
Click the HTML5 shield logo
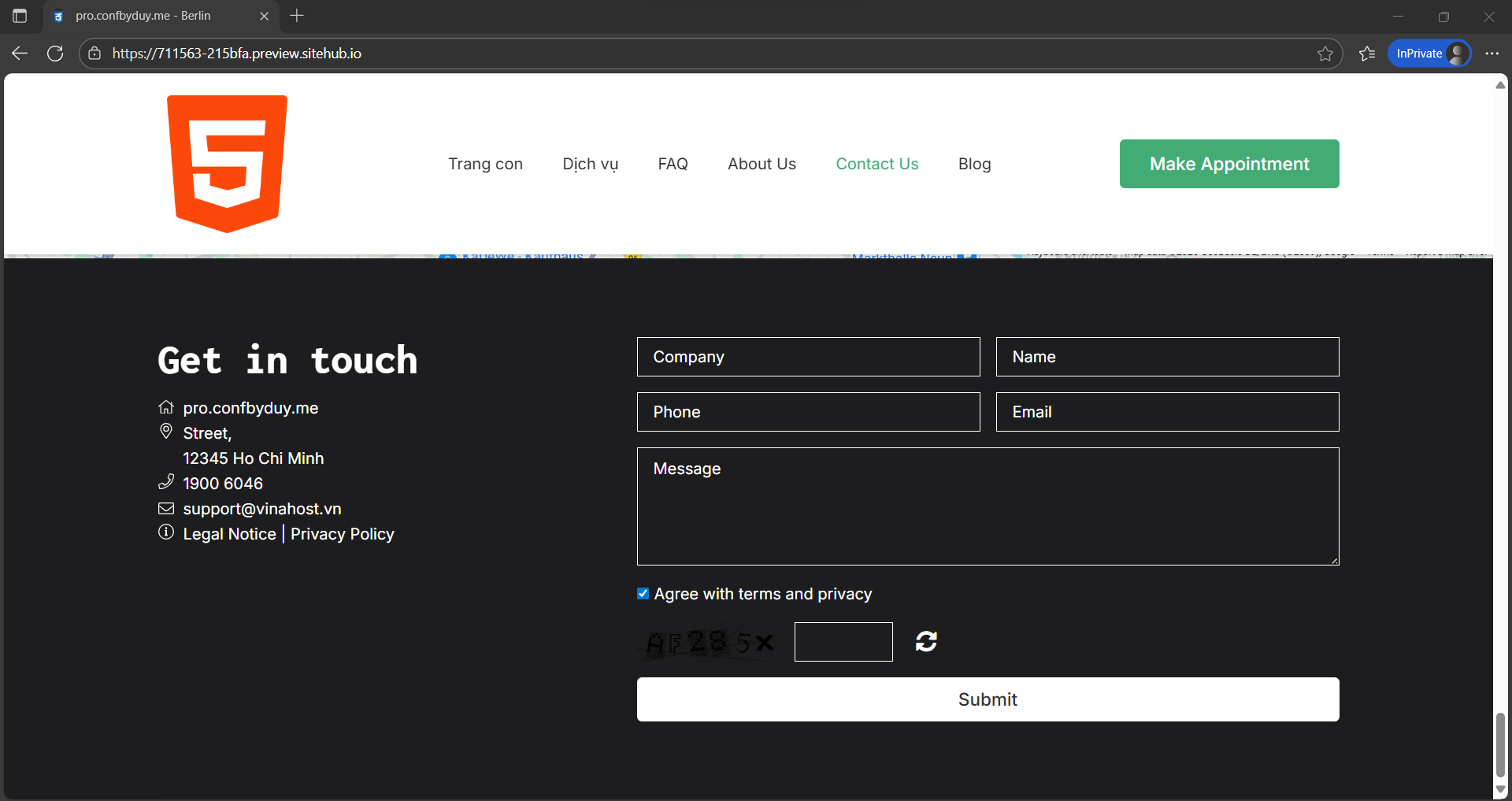tap(227, 164)
